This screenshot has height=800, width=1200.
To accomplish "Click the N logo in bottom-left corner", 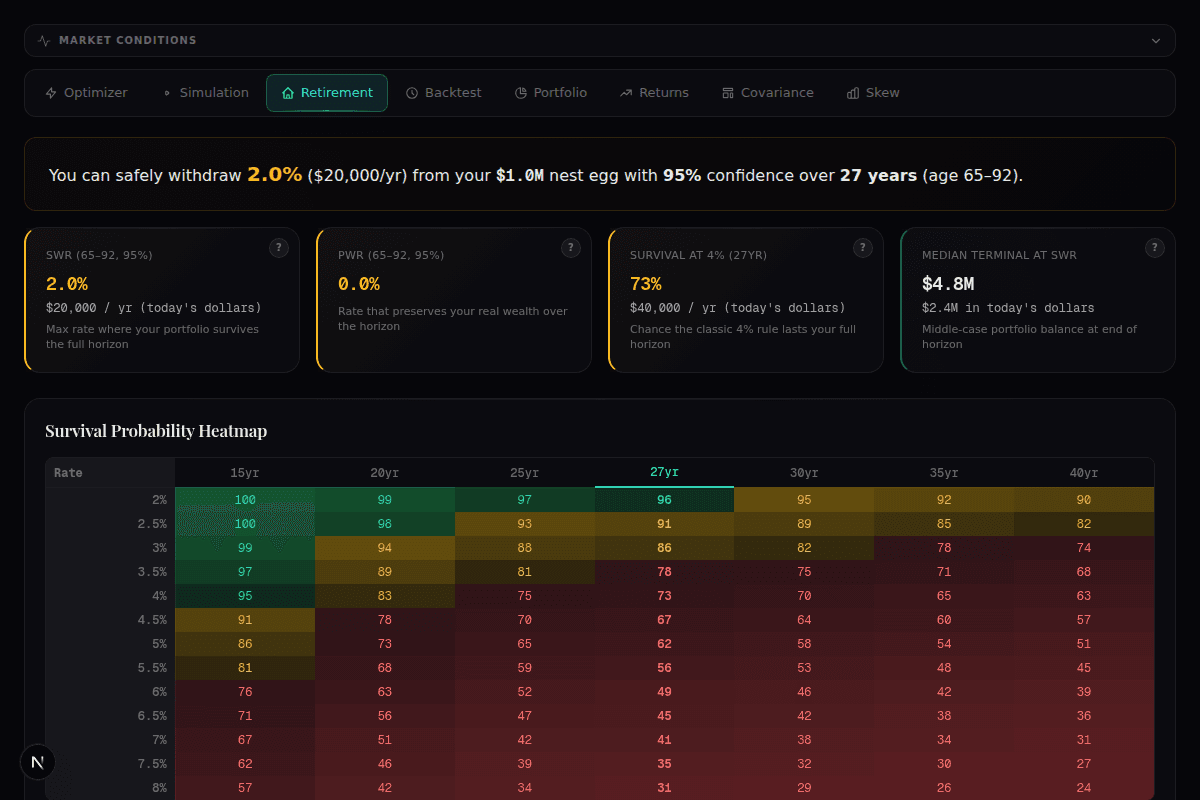I will (x=37, y=762).
